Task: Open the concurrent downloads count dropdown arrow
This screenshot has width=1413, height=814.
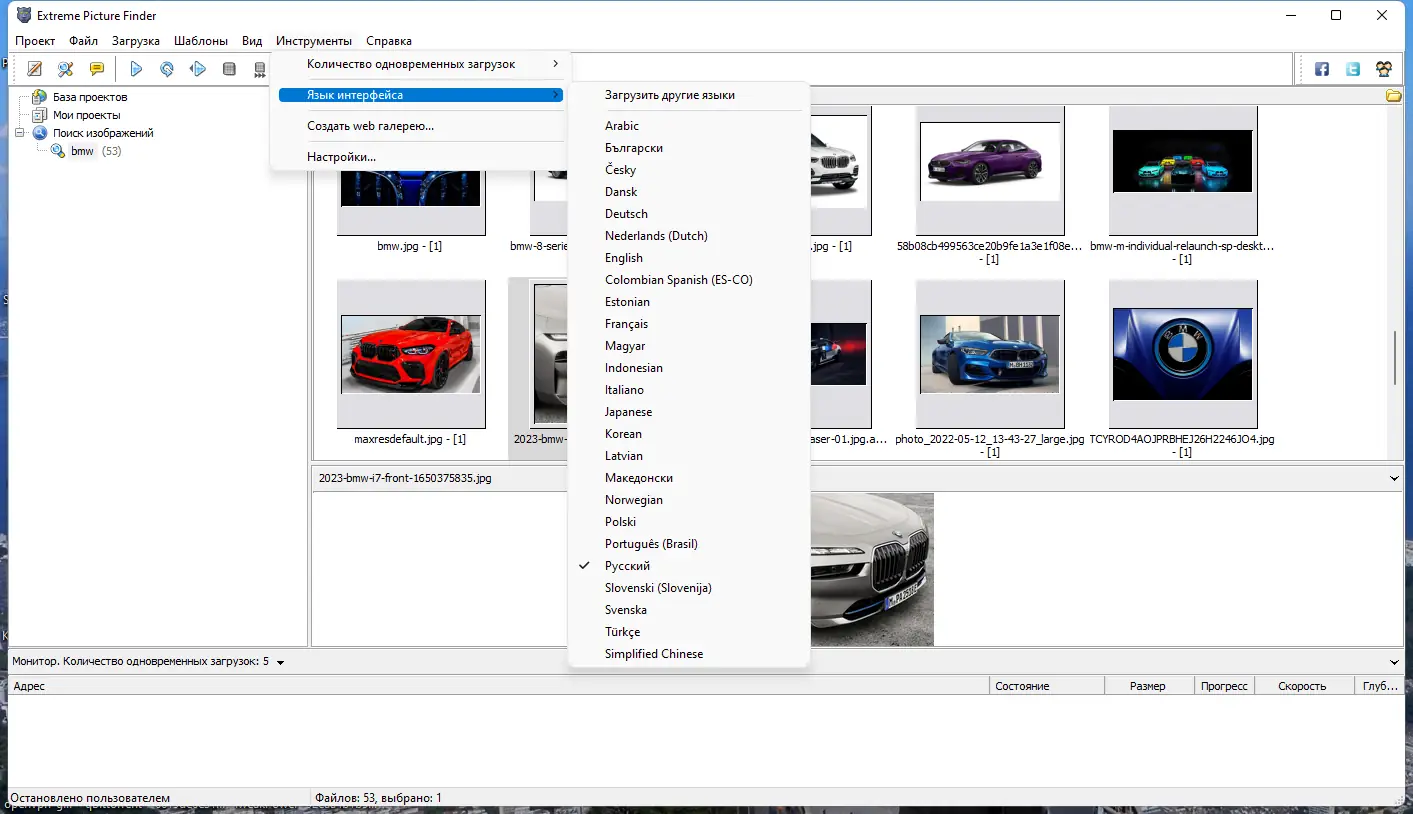Action: pos(281,662)
